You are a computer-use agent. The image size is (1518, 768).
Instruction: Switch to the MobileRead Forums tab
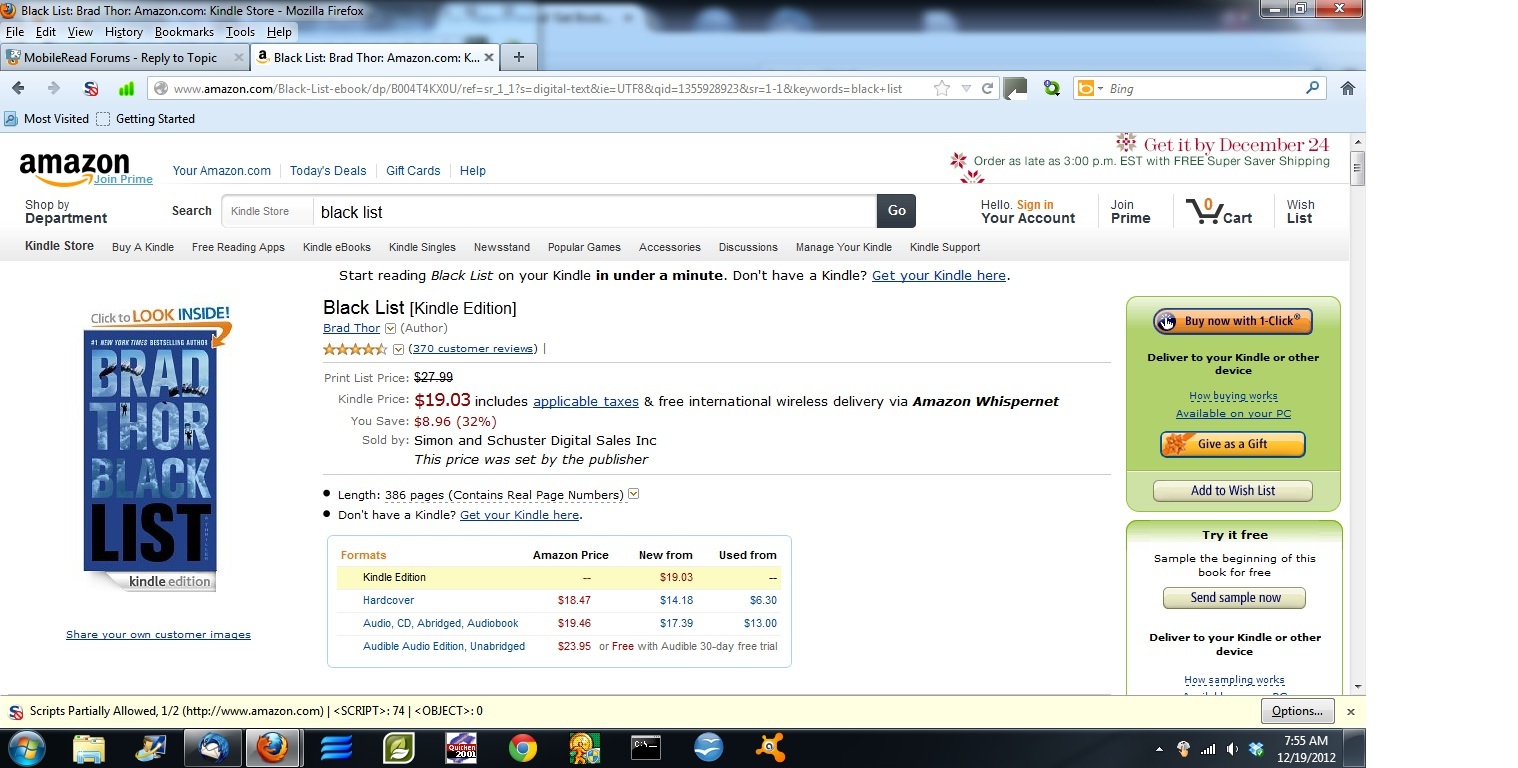click(x=125, y=57)
